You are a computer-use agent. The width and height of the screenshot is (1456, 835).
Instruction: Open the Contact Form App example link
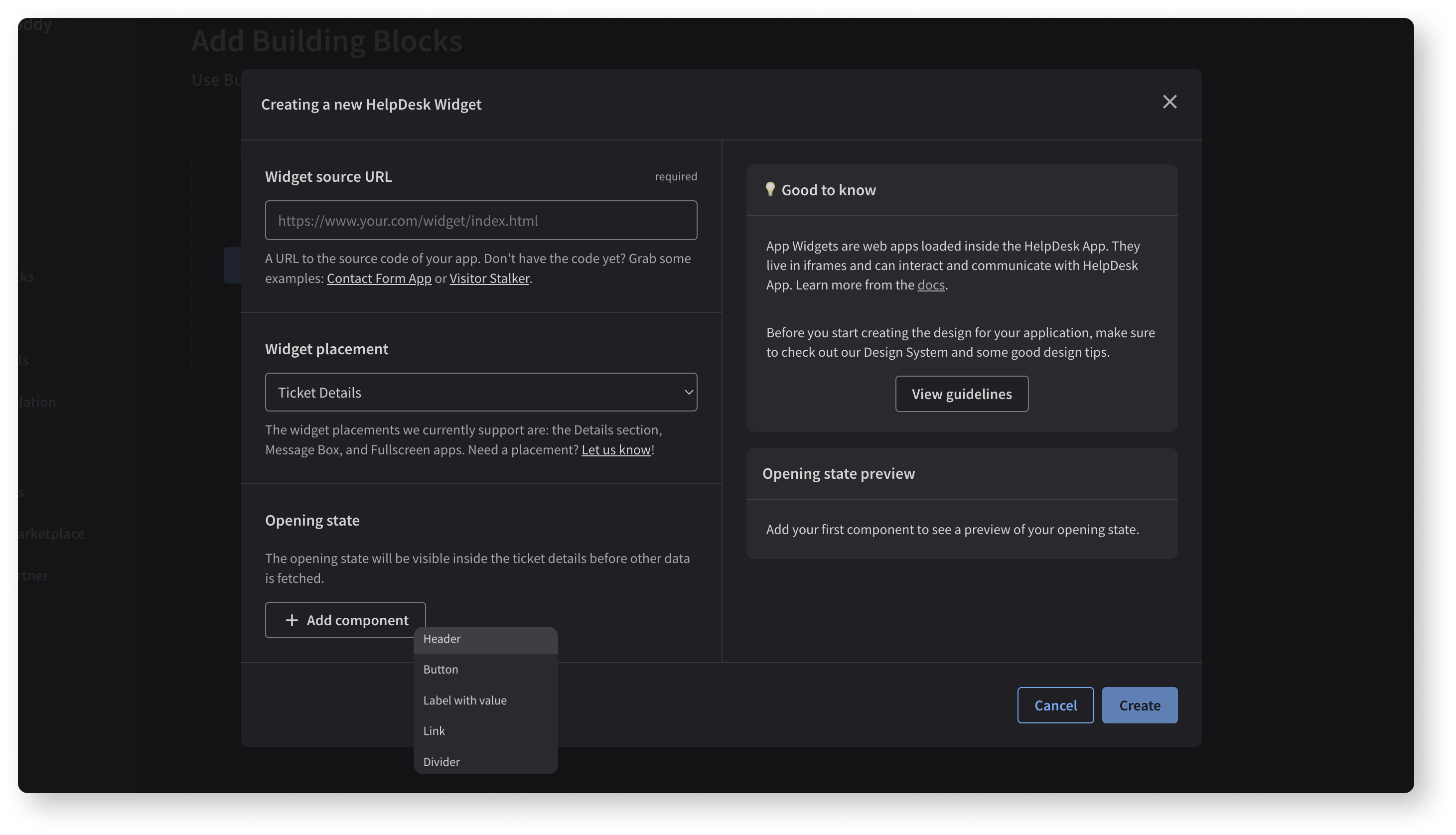click(379, 278)
